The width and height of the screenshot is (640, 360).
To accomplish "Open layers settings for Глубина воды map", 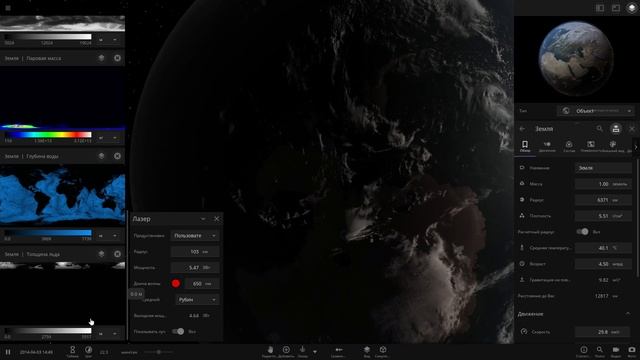I will 102,156.
